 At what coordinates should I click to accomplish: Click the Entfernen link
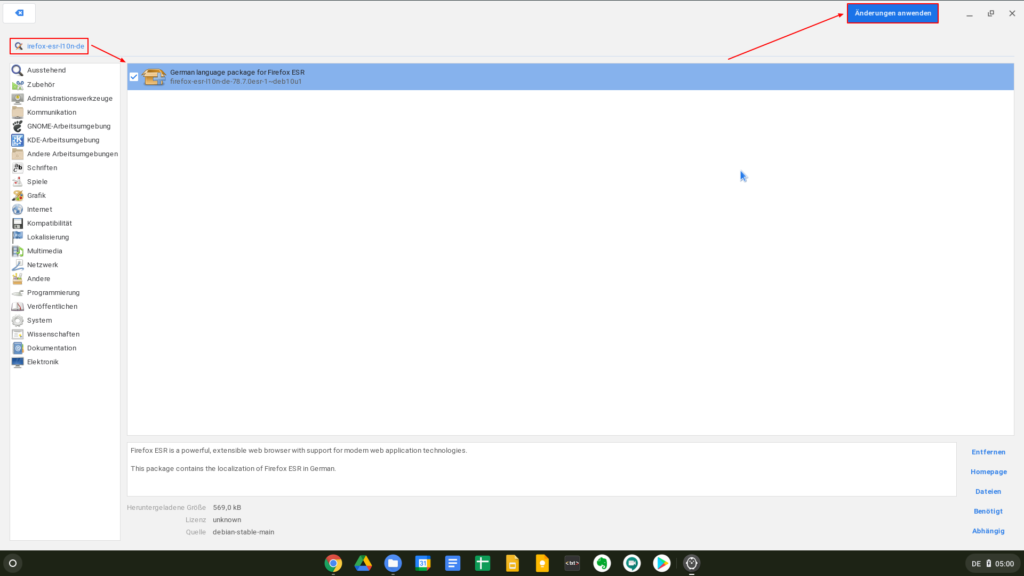pyautogui.click(x=988, y=452)
